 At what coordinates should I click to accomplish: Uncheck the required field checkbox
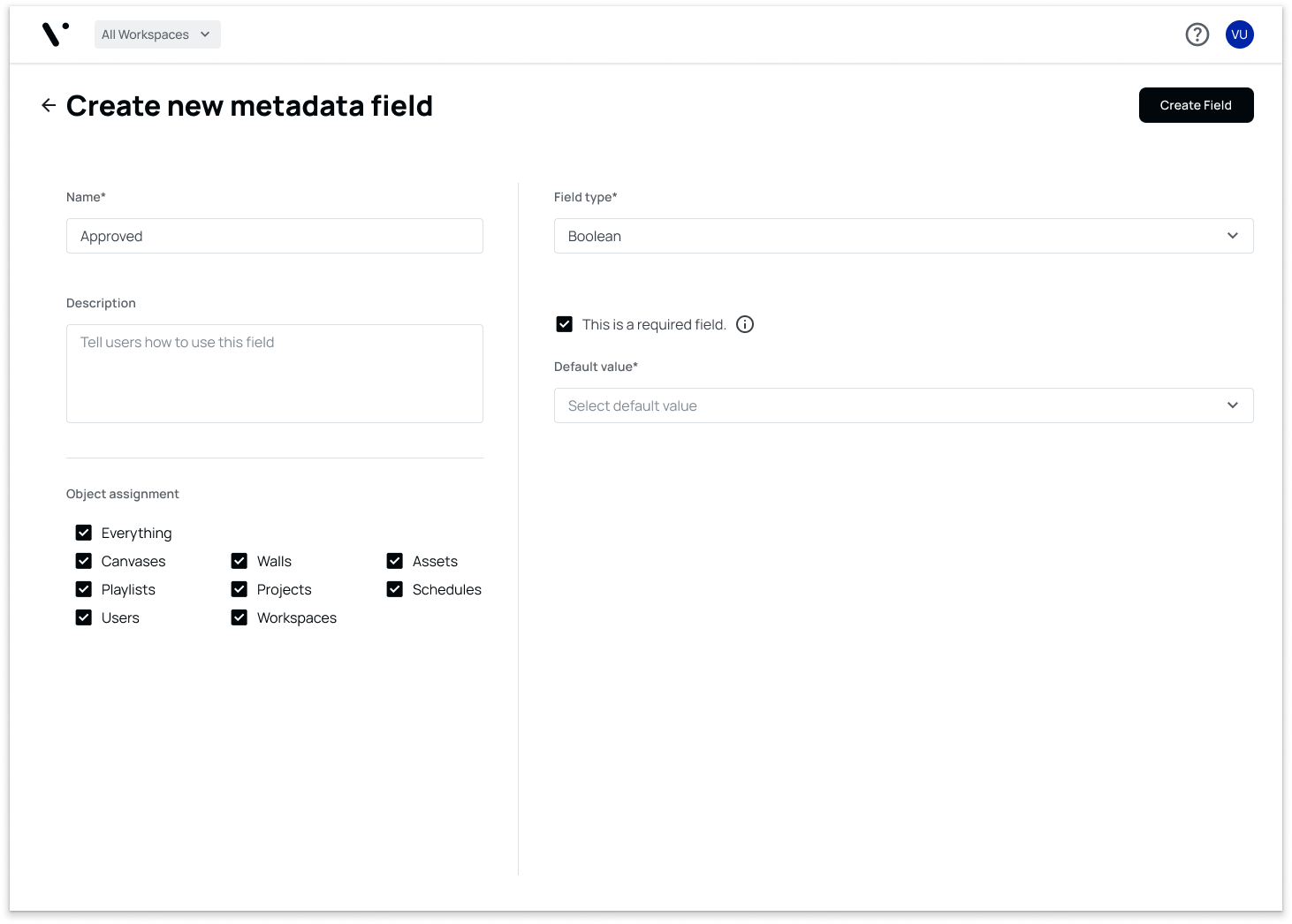(x=564, y=324)
